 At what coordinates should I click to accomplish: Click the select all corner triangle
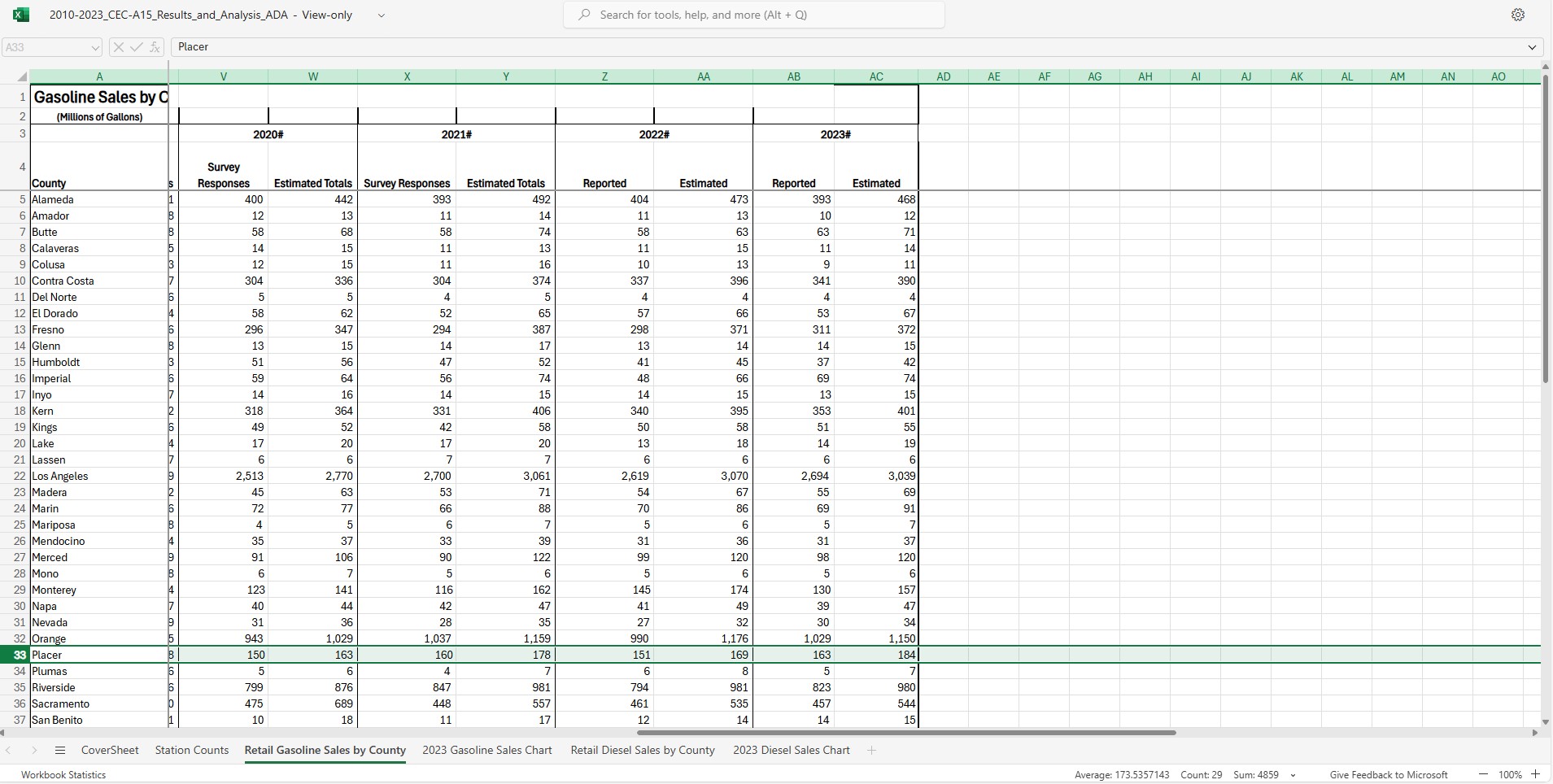tap(22, 77)
